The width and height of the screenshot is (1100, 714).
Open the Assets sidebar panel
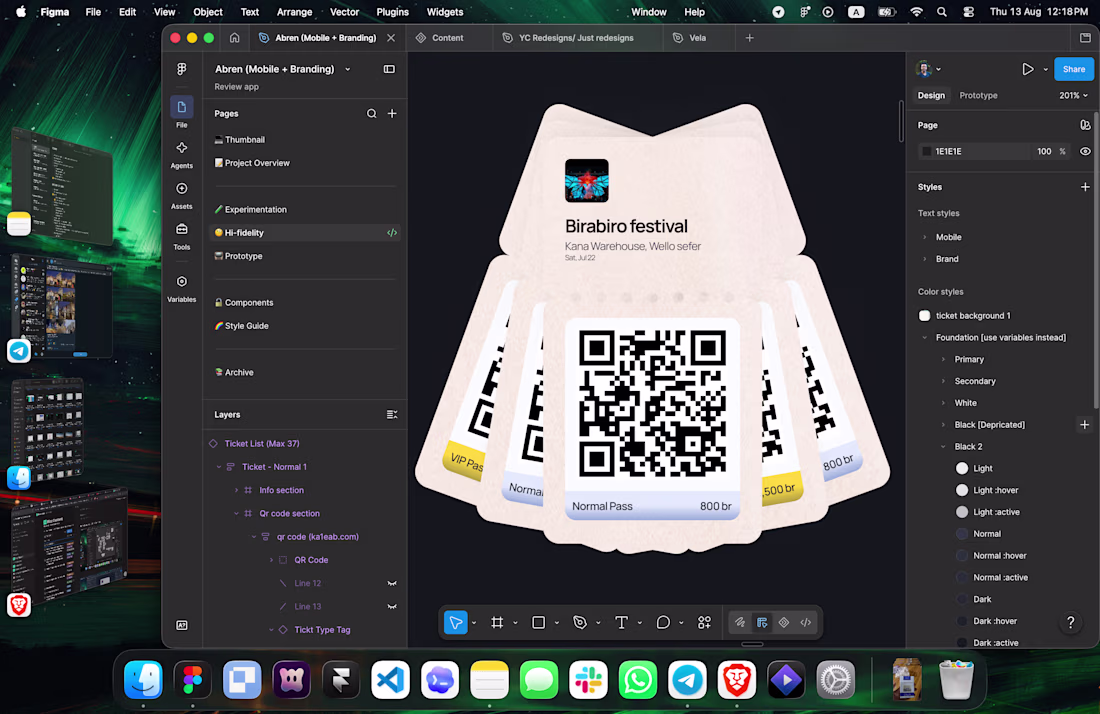(182, 189)
